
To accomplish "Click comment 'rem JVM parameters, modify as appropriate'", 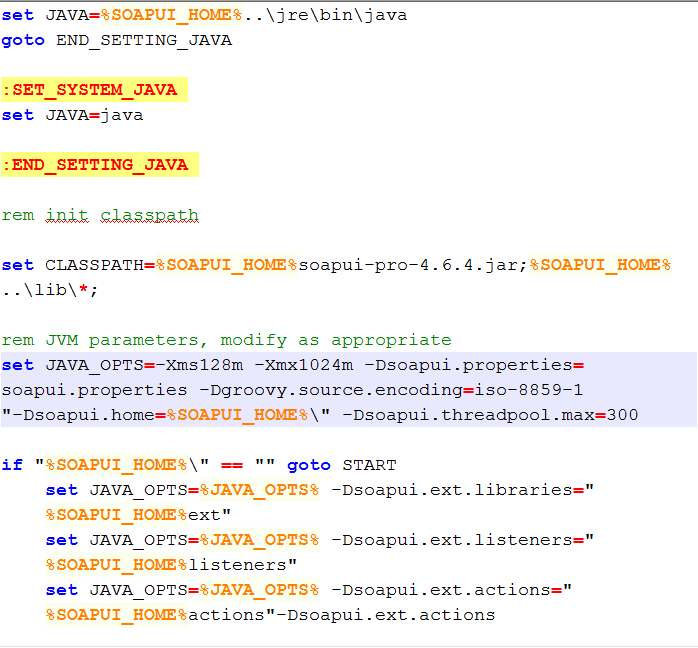I will [x=226, y=340].
